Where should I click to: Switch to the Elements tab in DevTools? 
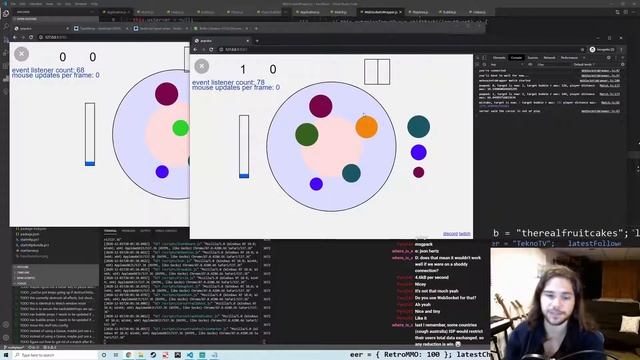[499, 58]
